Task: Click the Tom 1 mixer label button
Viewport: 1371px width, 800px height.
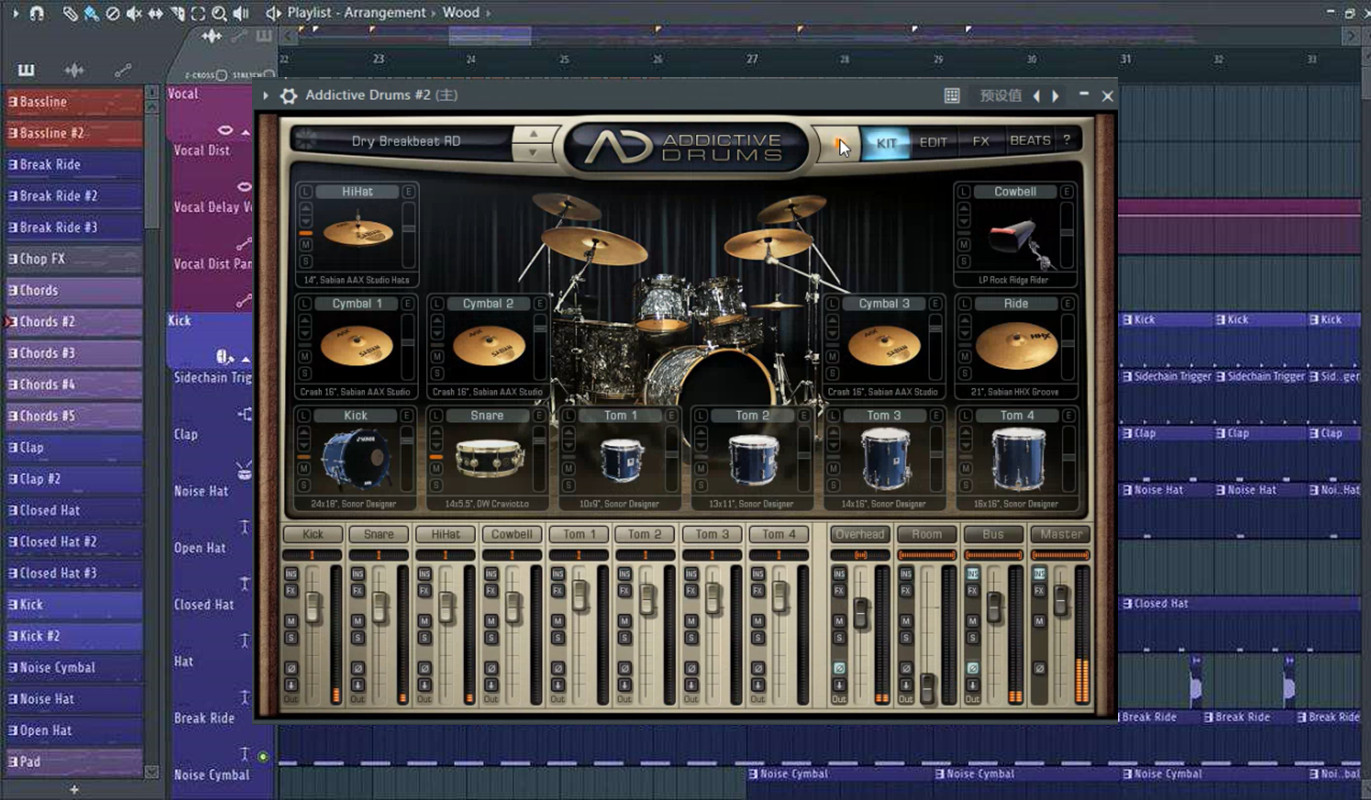Action: (x=578, y=534)
